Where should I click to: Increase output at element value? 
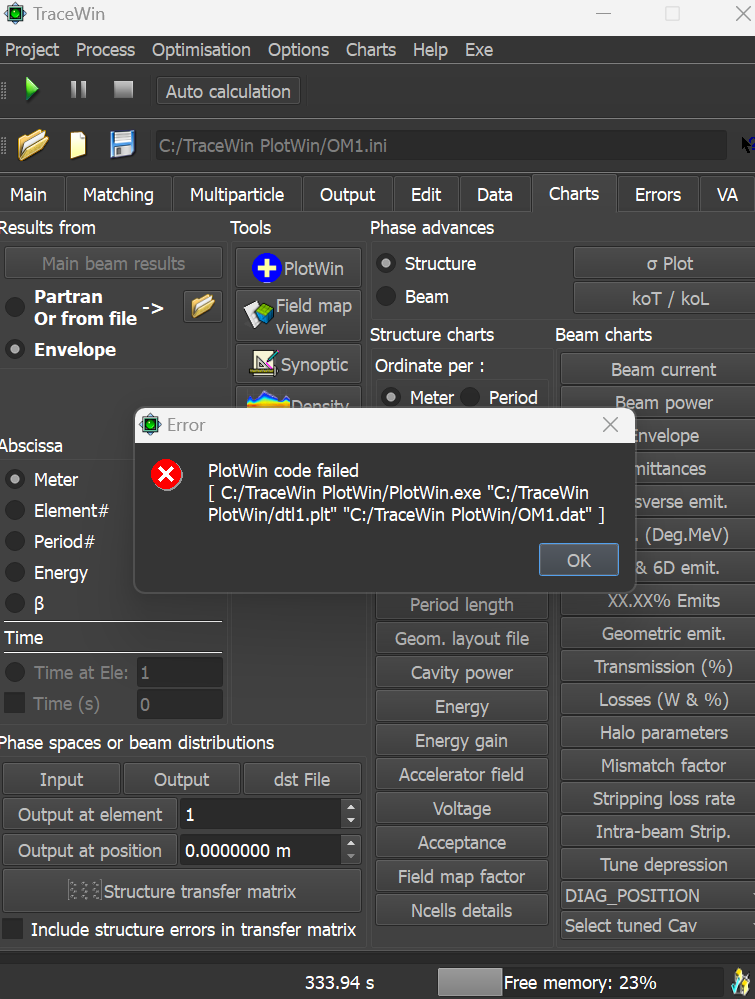coord(351,807)
